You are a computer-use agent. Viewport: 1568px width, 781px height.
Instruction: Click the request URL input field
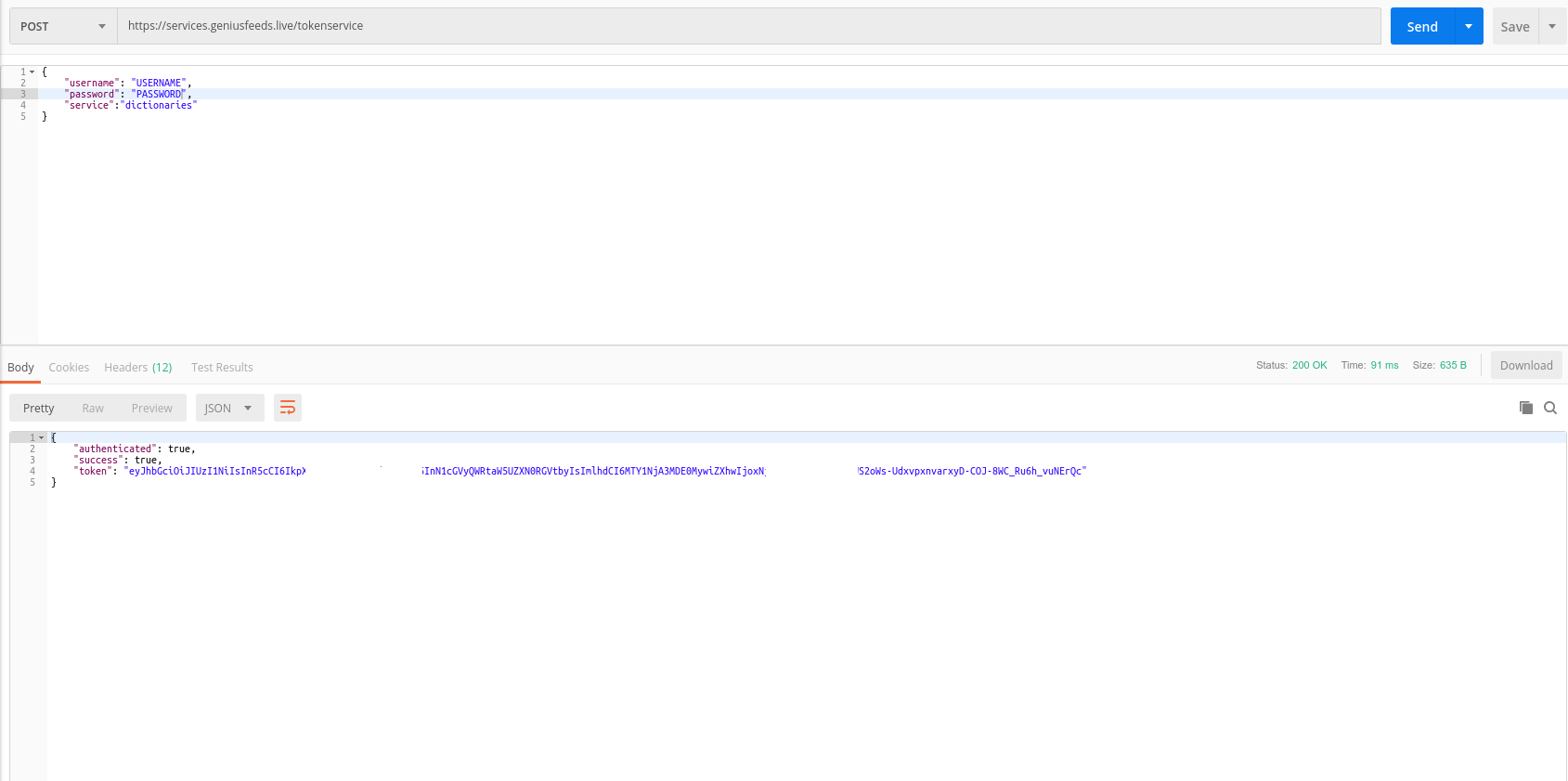(748, 26)
